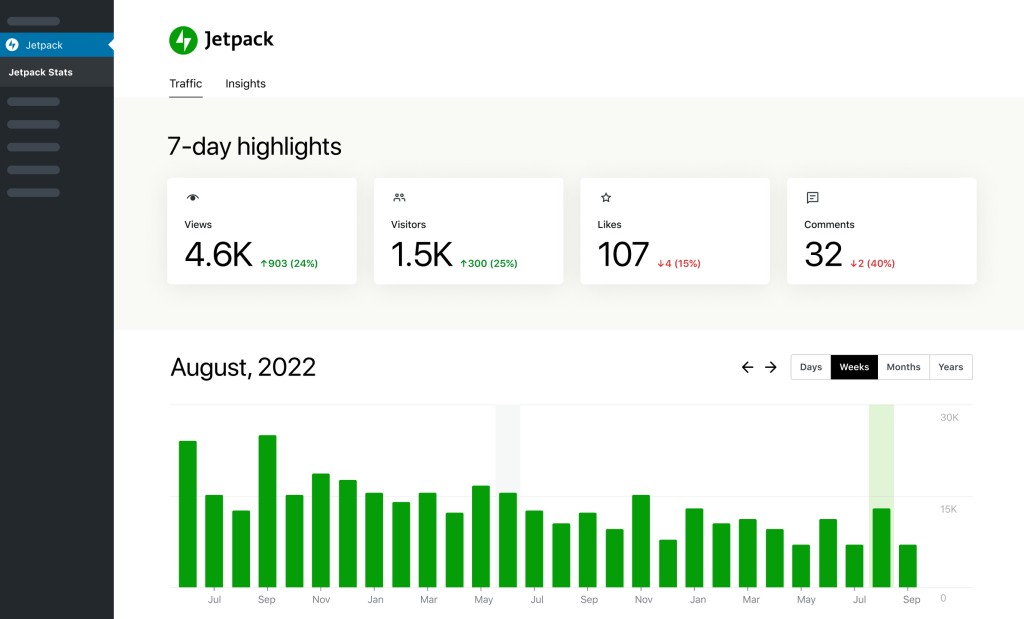This screenshot has height=619, width=1024.
Task: Click the Jetpack icon in the sidebar
Action: (12, 45)
